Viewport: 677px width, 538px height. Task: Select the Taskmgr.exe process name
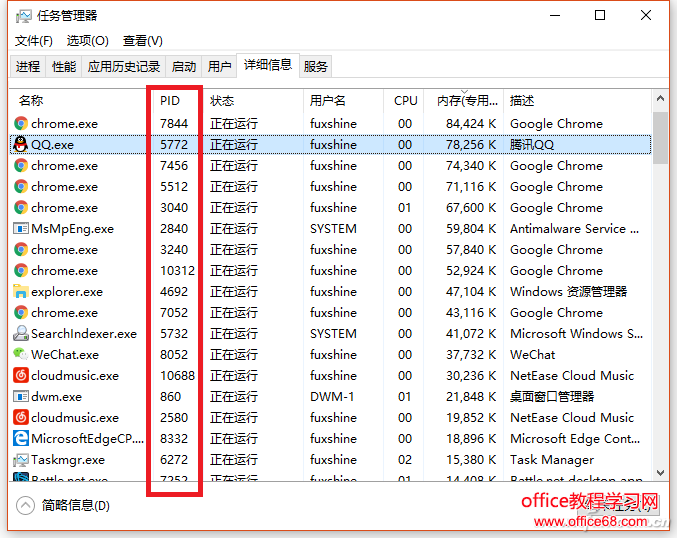click(68, 460)
